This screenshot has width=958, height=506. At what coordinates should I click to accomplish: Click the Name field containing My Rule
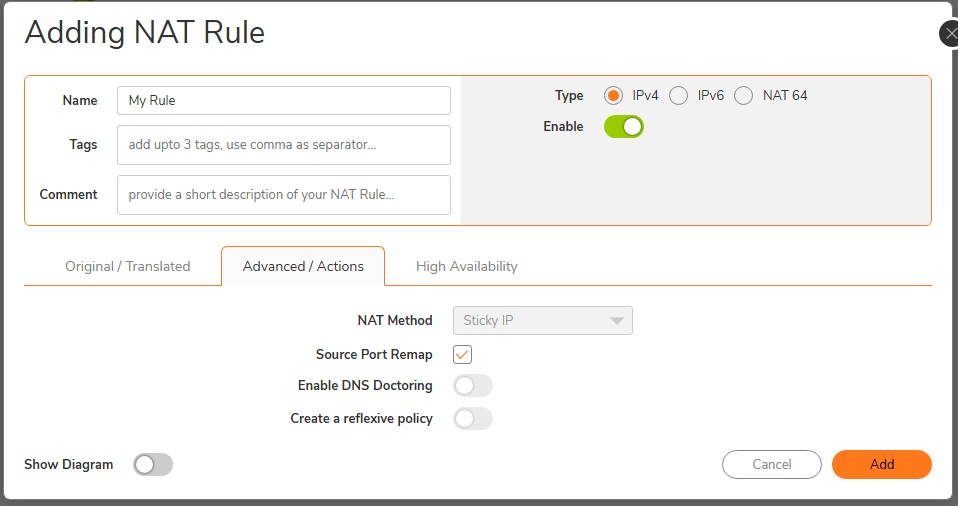coord(283,101)
